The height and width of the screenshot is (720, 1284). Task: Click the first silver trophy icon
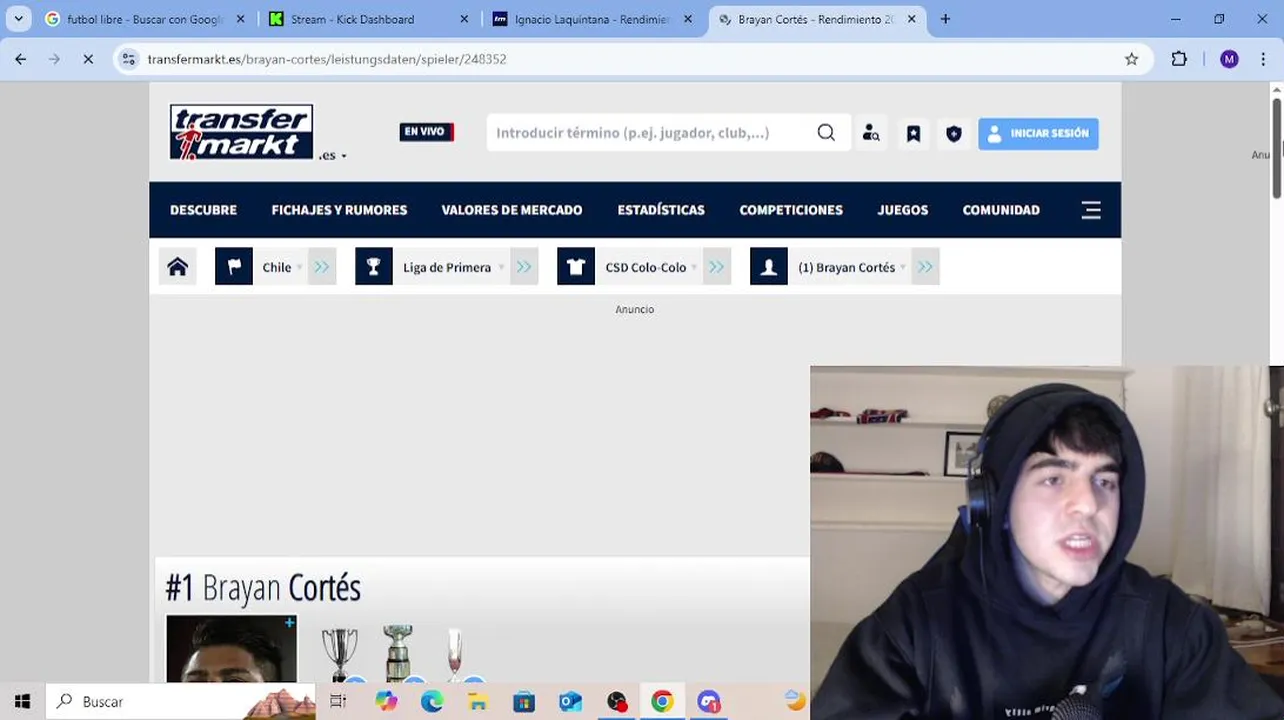[x=340, y=653]
